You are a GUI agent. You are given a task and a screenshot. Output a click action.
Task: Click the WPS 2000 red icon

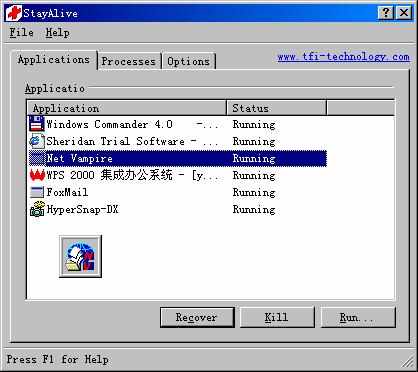[x=37, y=175]
